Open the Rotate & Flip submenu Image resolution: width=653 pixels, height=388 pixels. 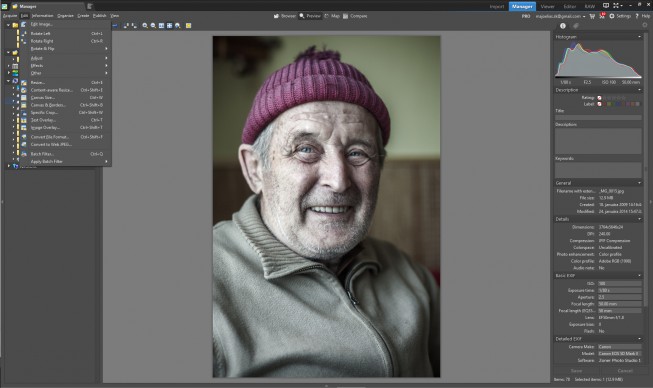click(x=66, y=49)
